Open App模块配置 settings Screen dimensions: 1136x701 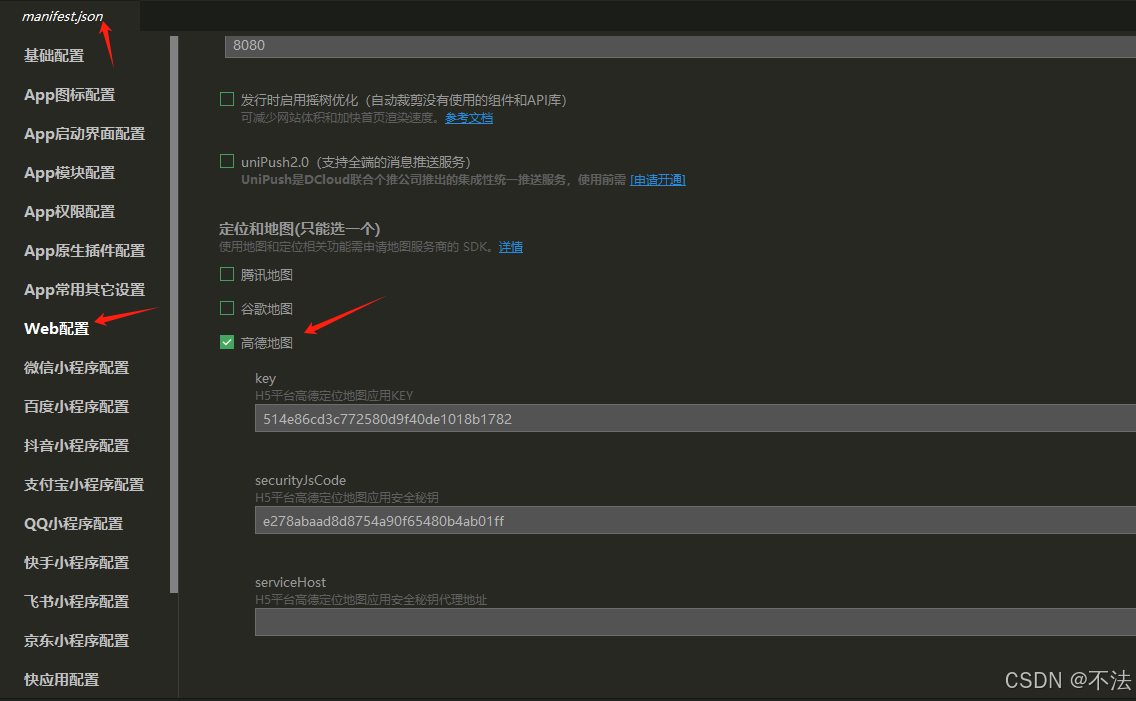pos(70,173)
